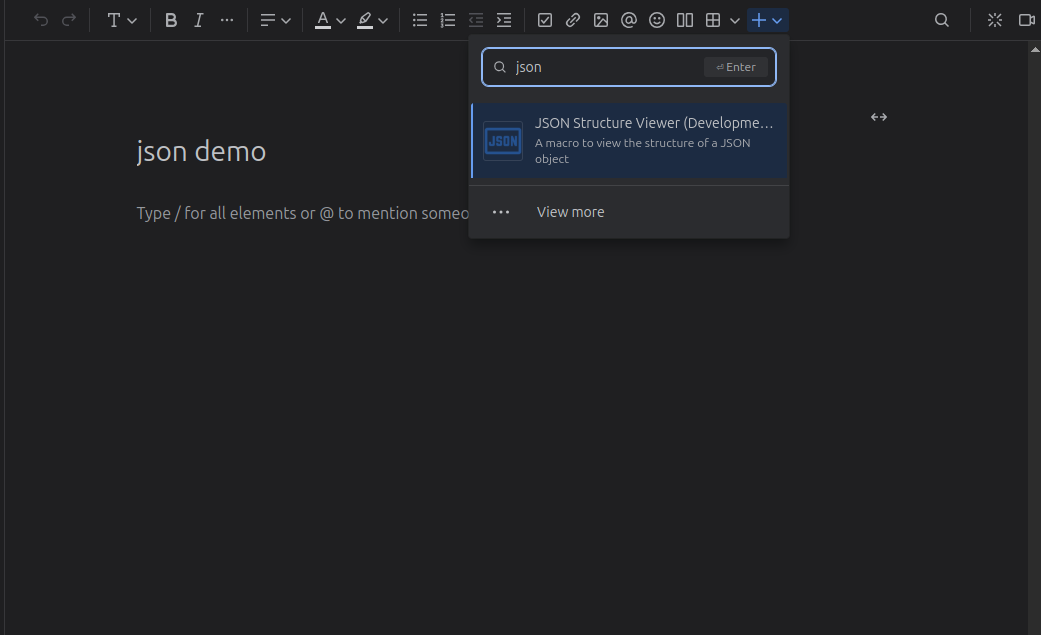
Task: Insert a columns layout
Action: (x=685, y=20)
